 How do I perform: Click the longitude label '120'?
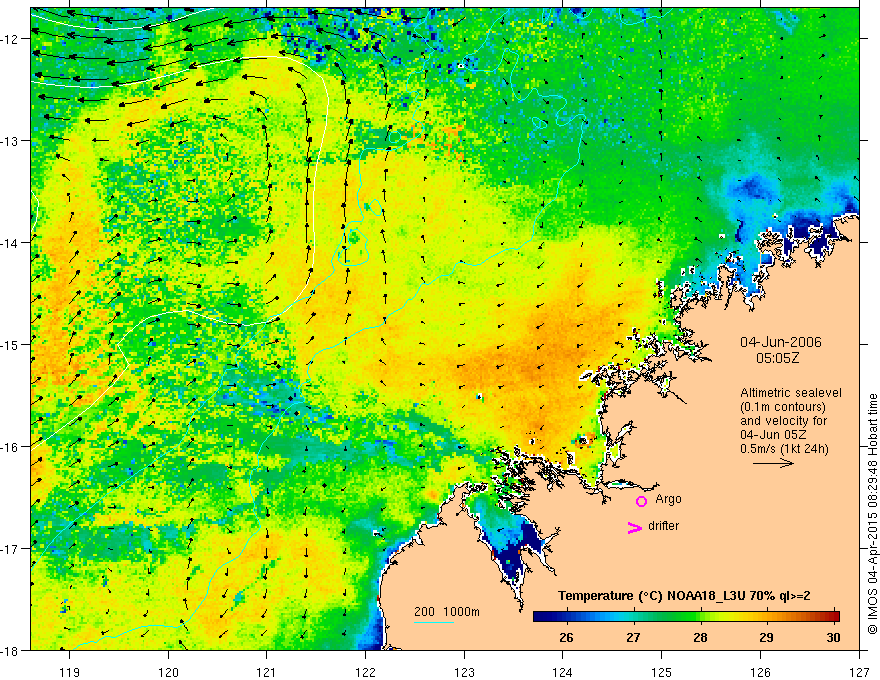click(x=168, y=672)
